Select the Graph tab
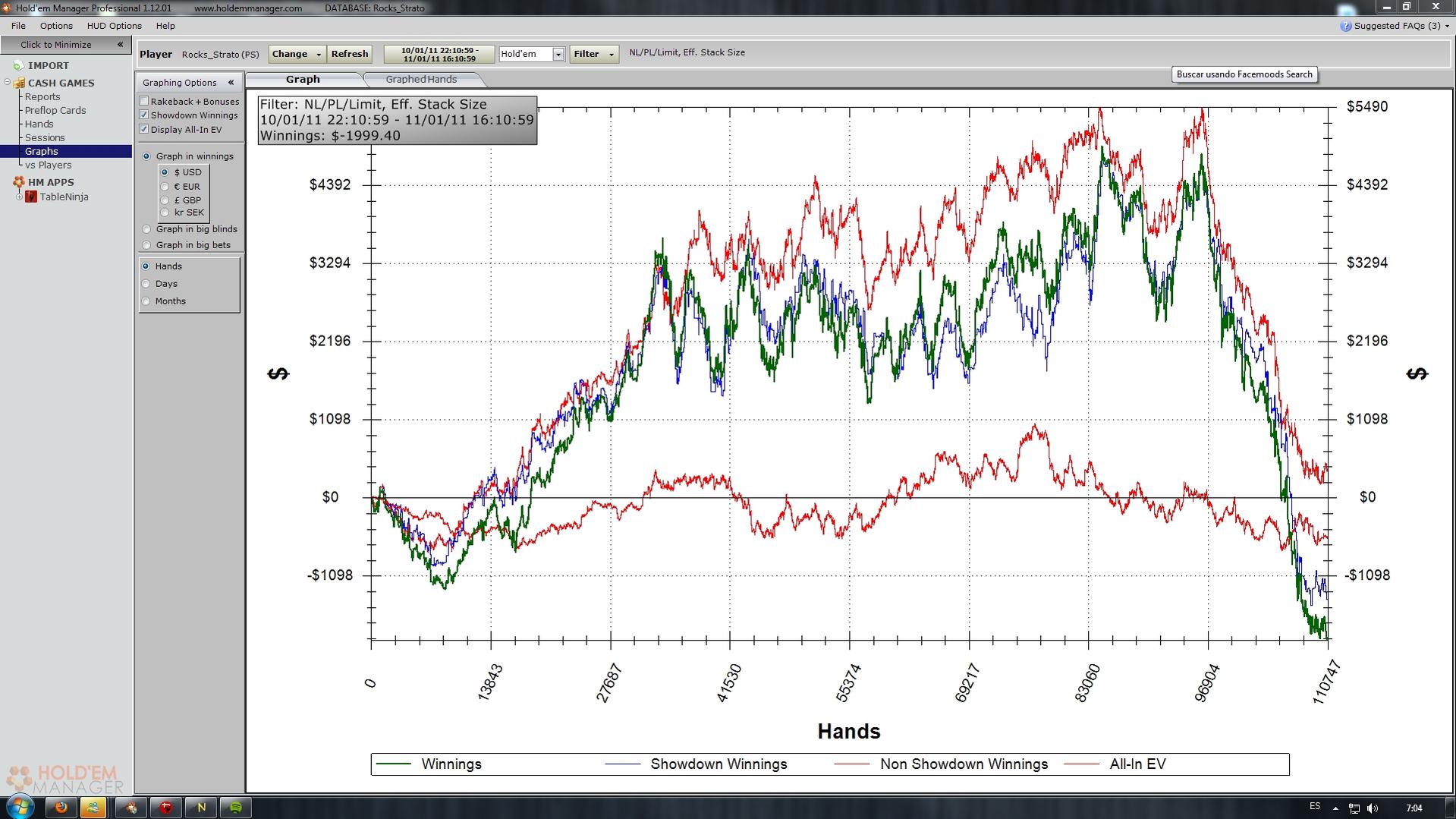1456x819 pixels. (303, 80)
